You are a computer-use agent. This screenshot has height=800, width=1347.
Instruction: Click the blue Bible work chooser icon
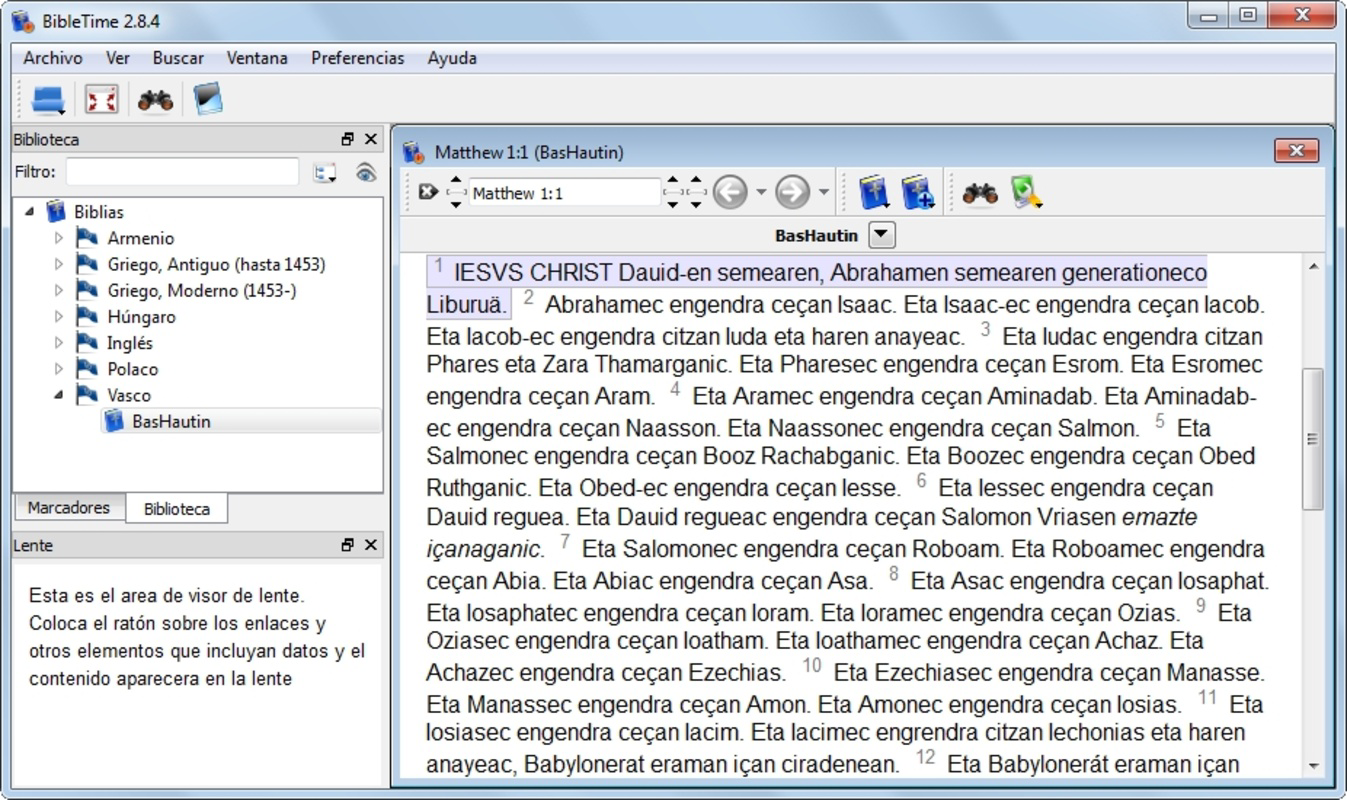[x=874, y=192]
